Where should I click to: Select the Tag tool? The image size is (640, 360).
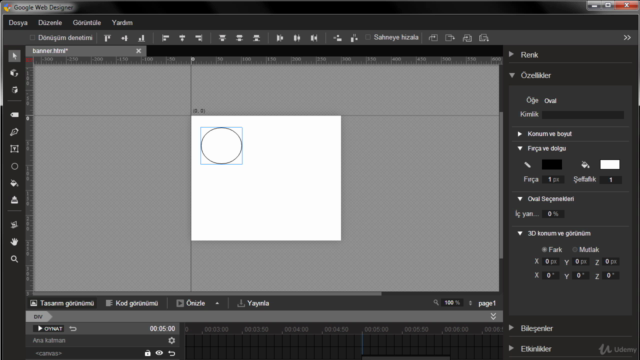(x=14, y=115)
